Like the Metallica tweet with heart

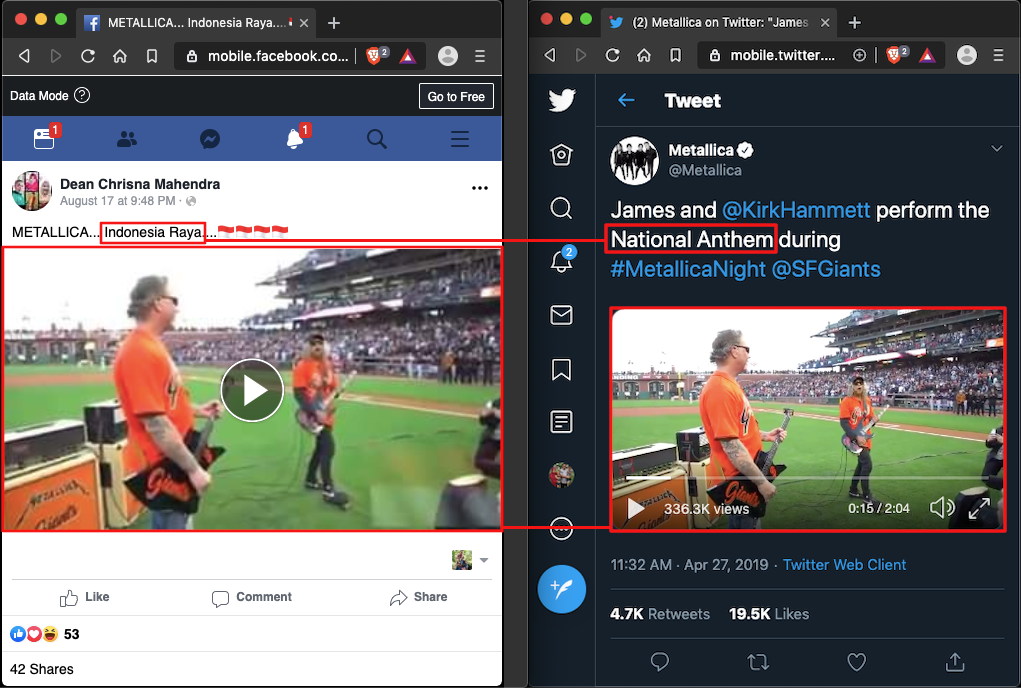[856, 662]
